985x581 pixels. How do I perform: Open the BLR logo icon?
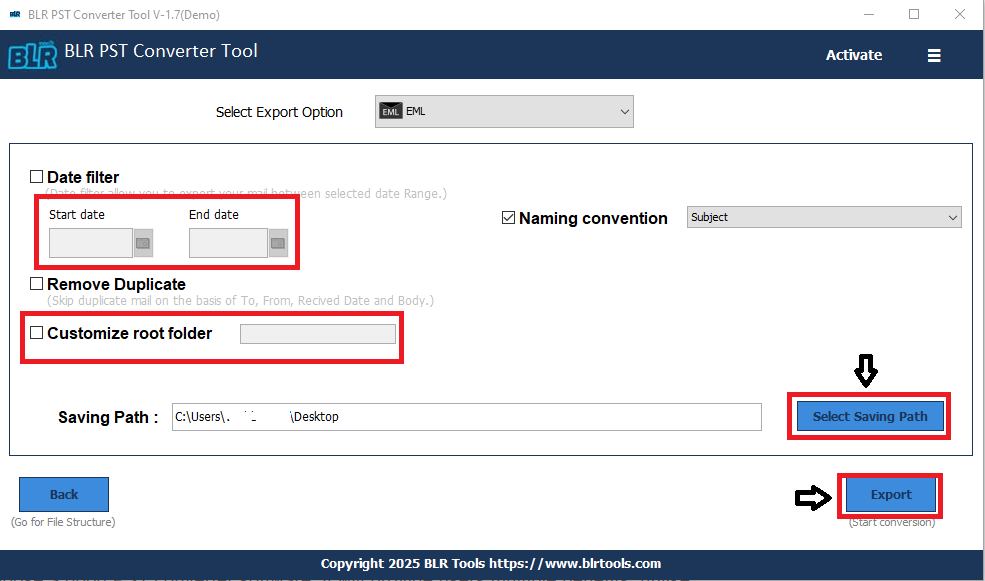[x=31, y=55]
